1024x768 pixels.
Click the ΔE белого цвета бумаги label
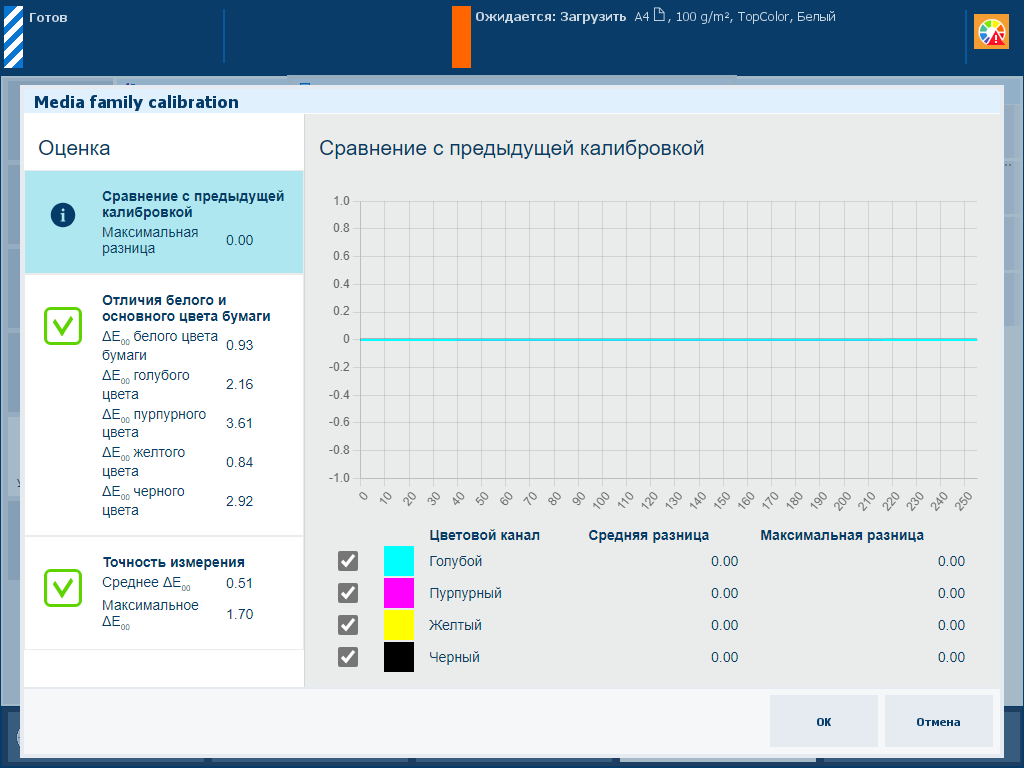[160, 345]
